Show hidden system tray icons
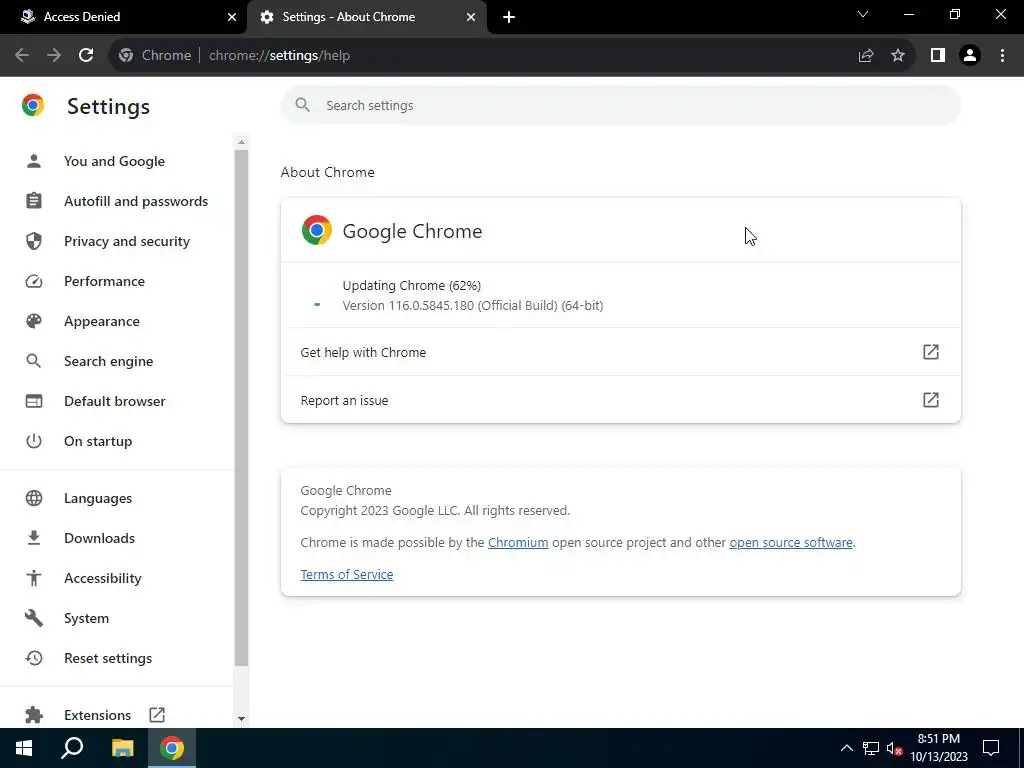The height and width of the screenshot is (768, 1024). coord(846,748)
